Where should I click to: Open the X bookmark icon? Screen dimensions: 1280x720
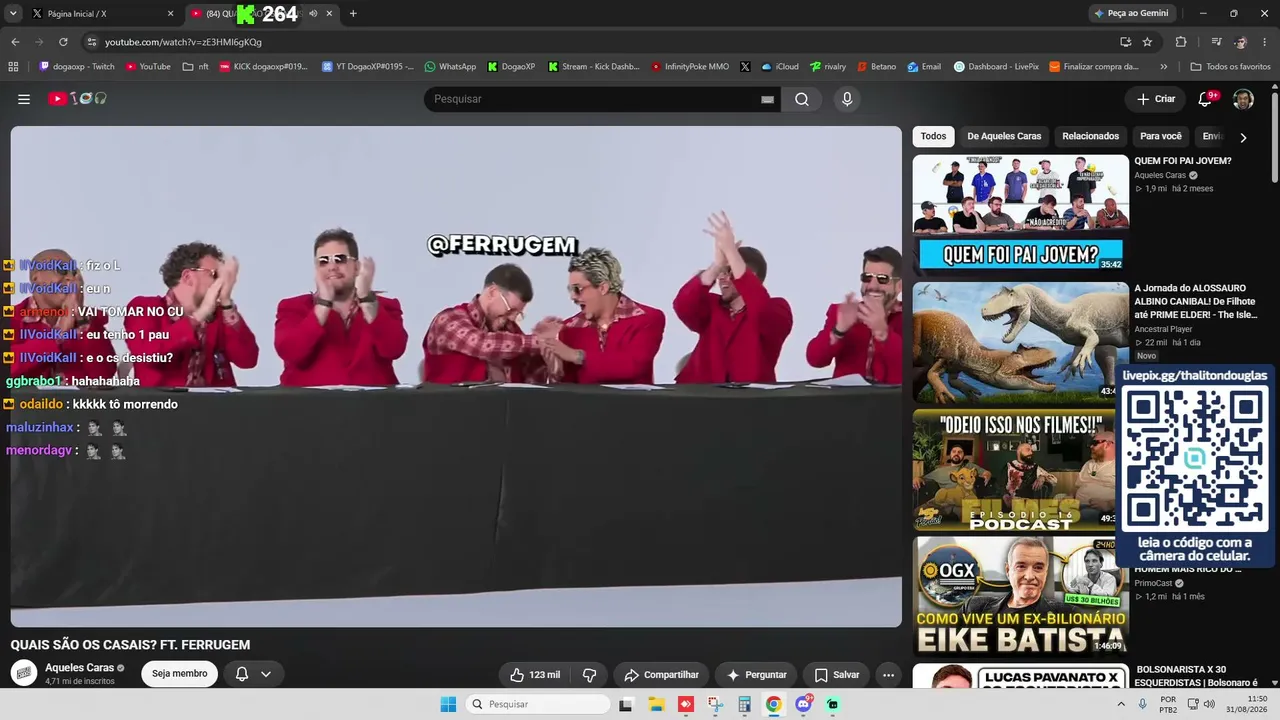click(745, 67)
